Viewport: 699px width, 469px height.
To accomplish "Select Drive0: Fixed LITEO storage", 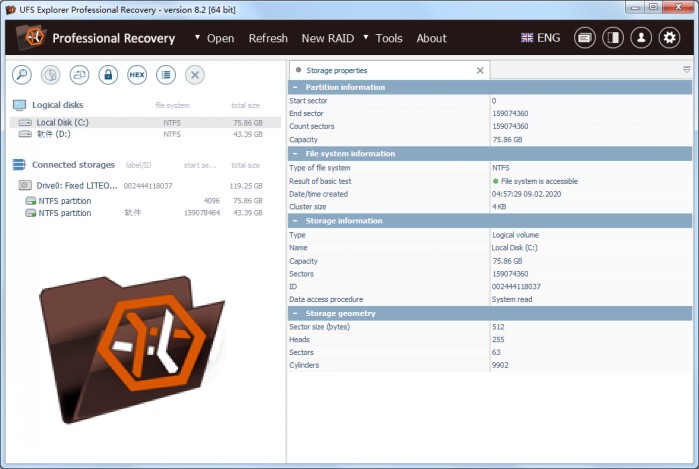I will 145,185.
